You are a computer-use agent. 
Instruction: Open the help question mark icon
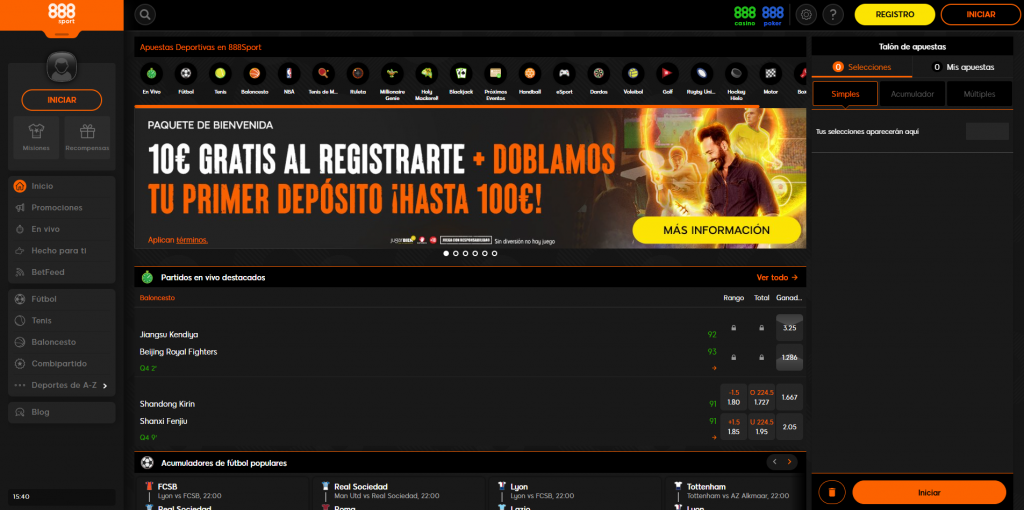[833, 14]
